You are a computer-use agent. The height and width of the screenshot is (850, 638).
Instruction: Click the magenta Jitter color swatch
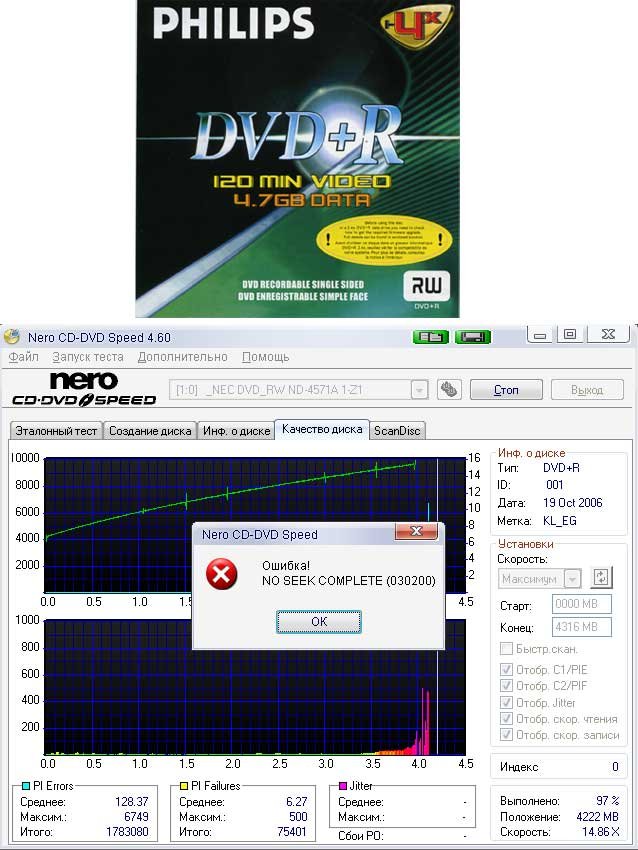pos(343,785)
